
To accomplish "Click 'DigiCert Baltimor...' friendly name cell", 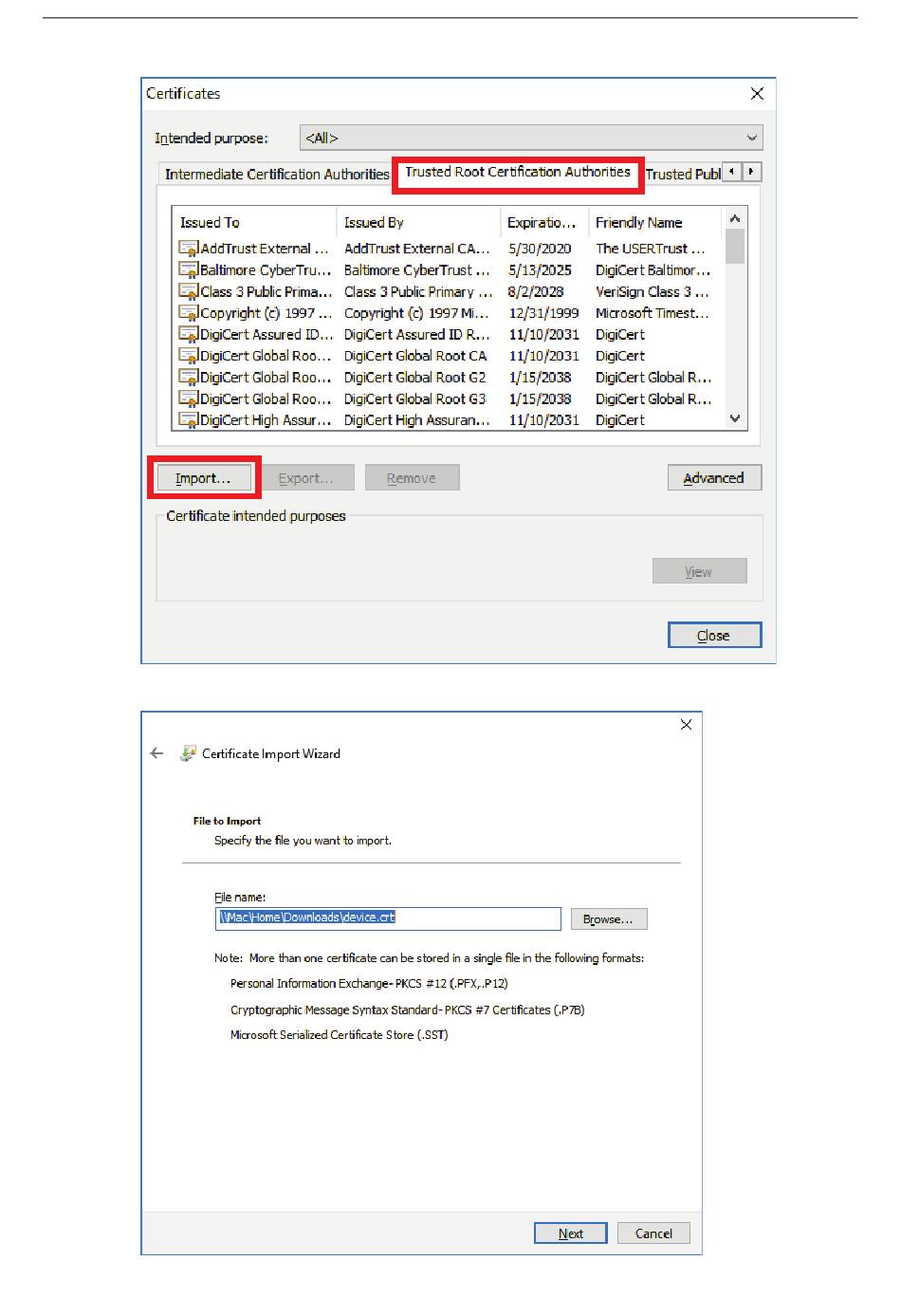I will [x=653, y=270].
